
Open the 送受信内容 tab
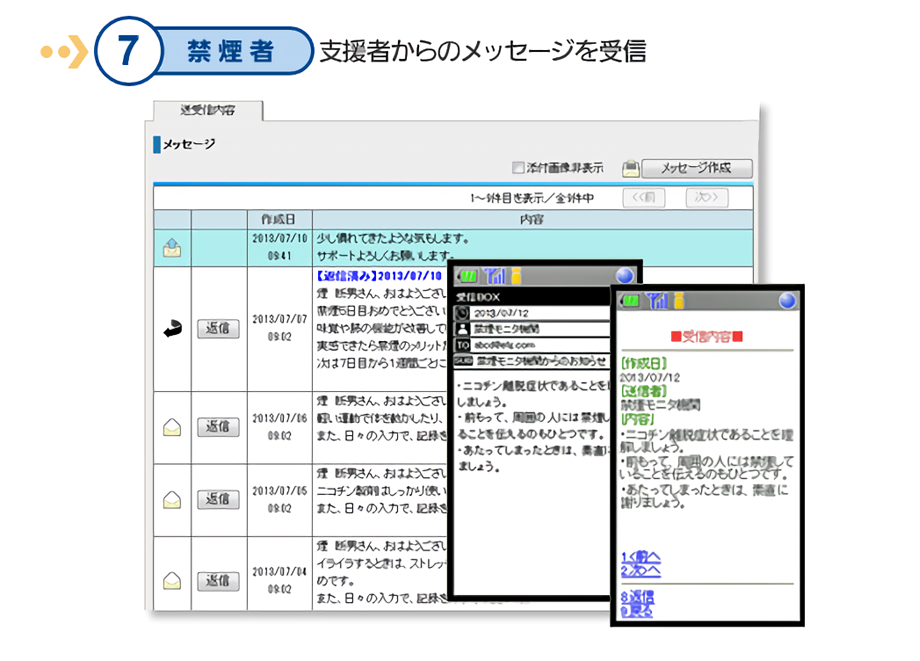[208, 110]
